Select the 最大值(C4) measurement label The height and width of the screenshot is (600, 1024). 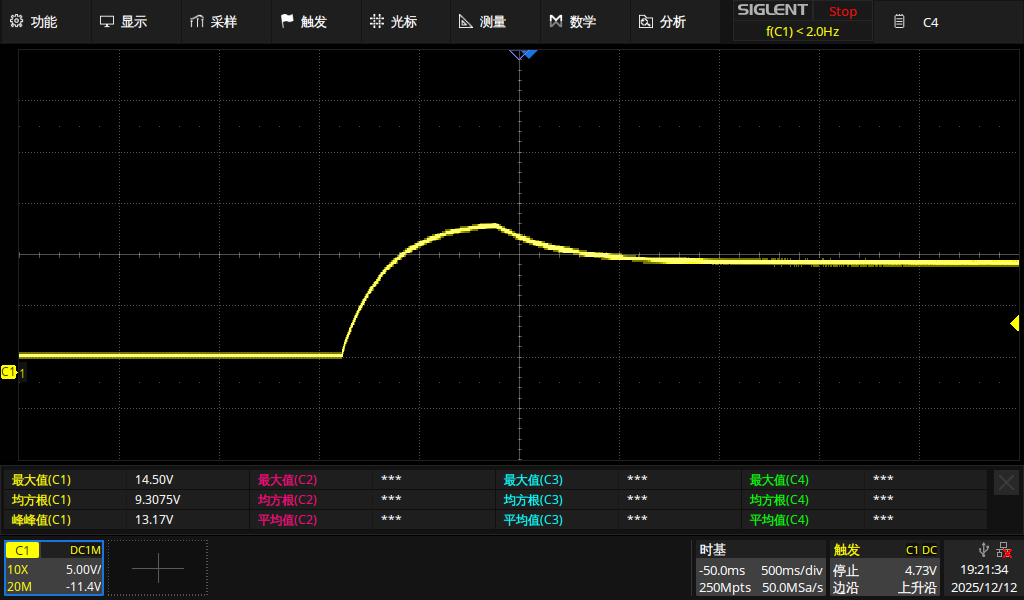(779, 480)
